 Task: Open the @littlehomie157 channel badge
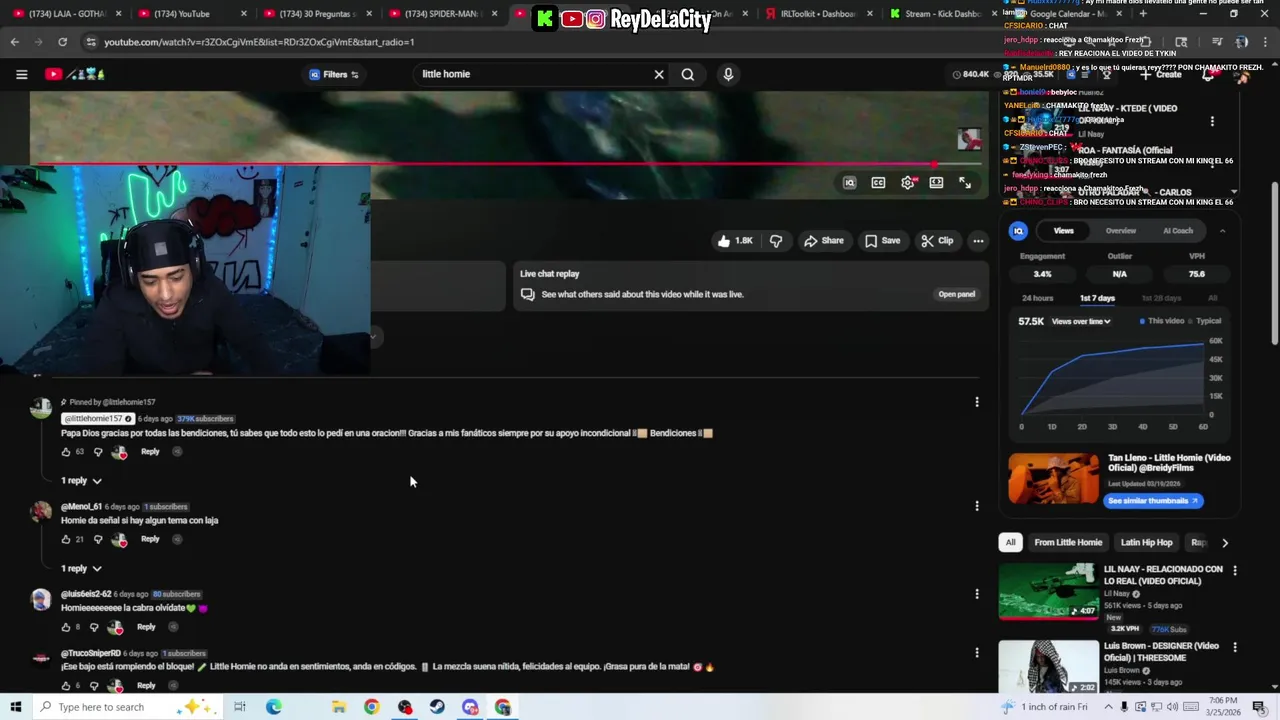pyautogui.click(x=97, y=419)
